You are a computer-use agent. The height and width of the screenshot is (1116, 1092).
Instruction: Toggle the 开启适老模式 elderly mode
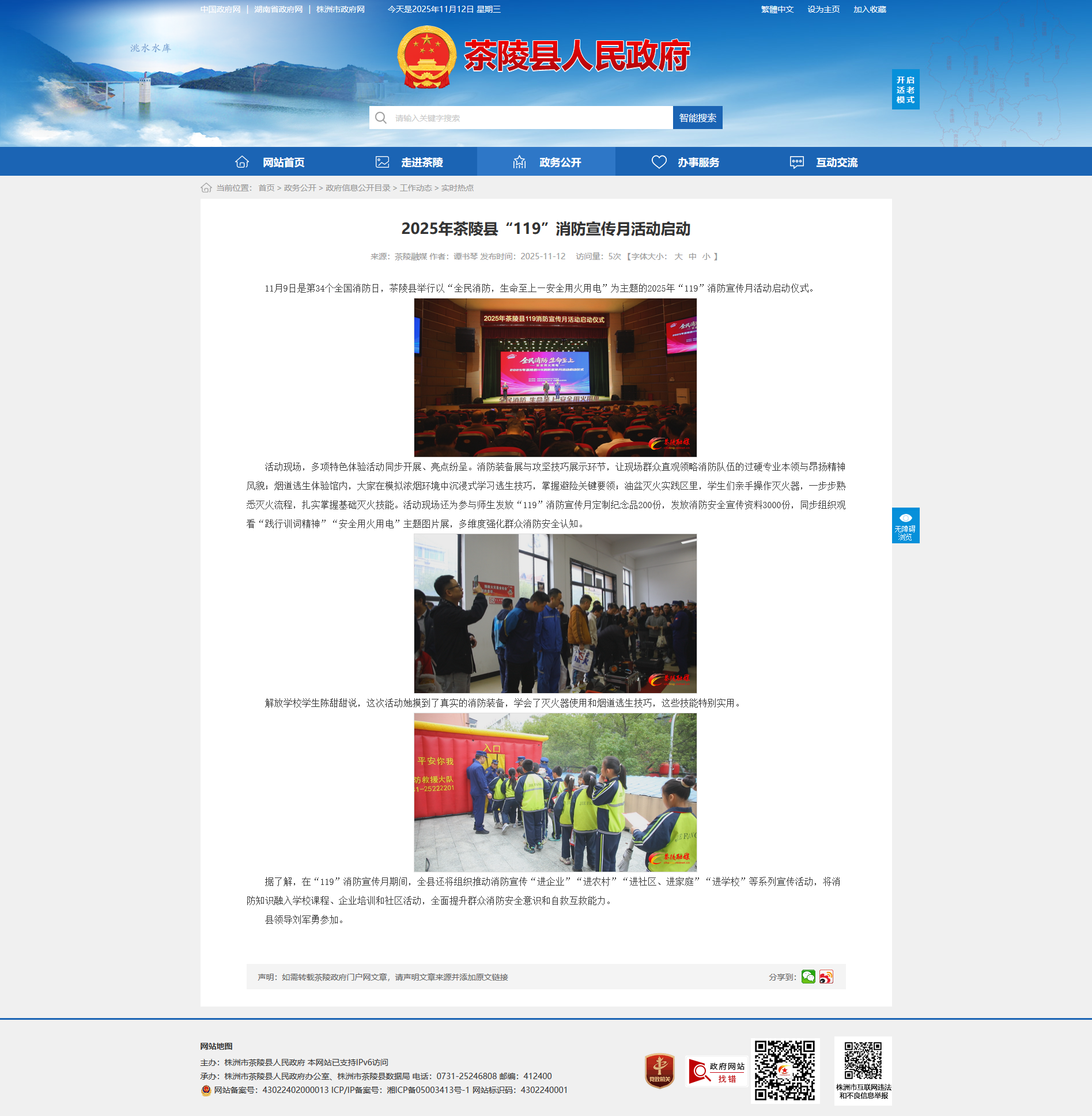click(x=905, y=90)
